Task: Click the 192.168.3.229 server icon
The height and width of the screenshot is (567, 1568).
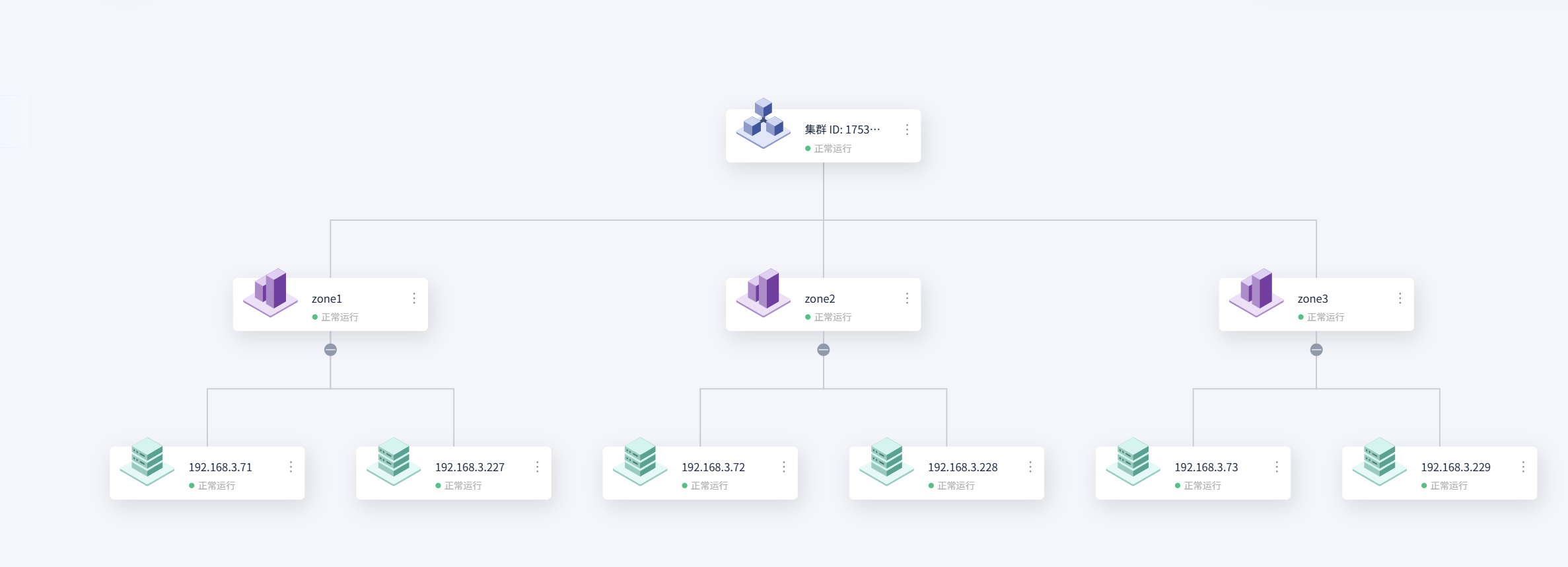Action: (1379, 461)
